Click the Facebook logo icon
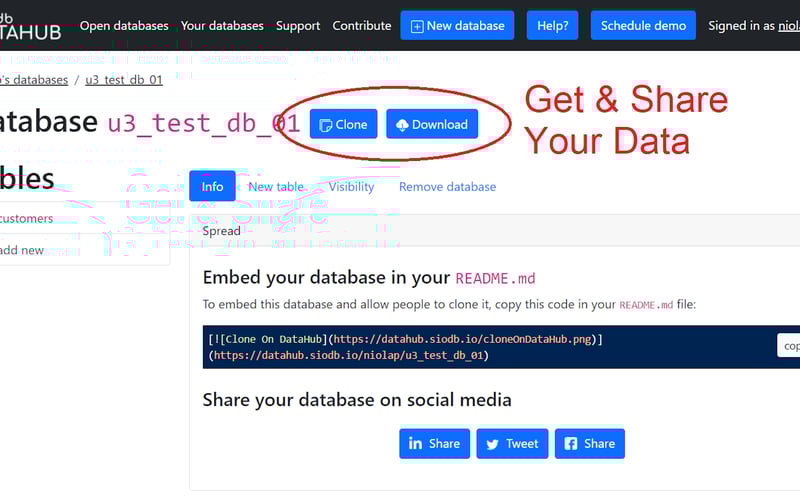Viewport: 800px width, 500px height. coord(571,444)
